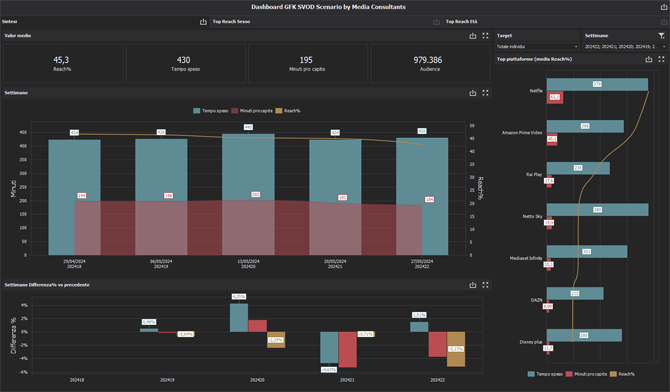The width and height of the screenshot is (670, 392).
Task: Open the Settimane weeks multi-select dropdown
Action: [625, 47]
